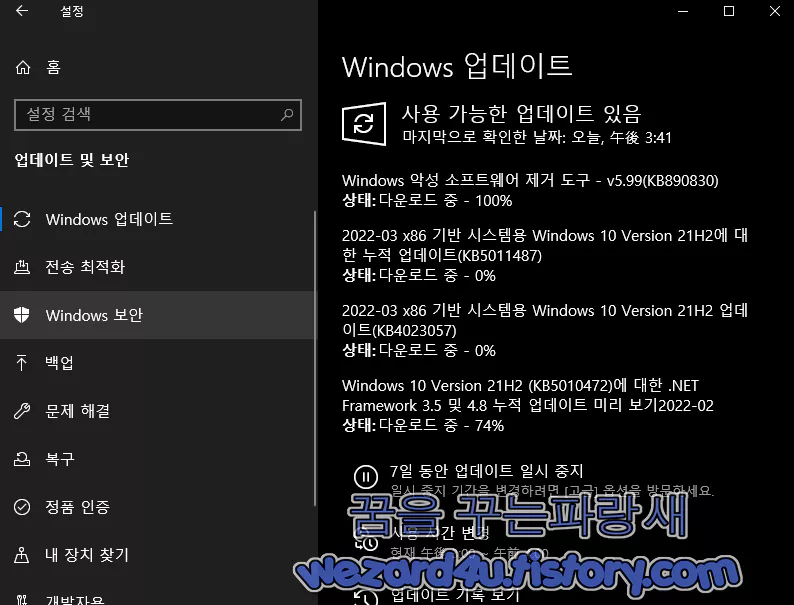The height and width of the screenshot is (605, 794).
Task: Select the Windows 업데이트 sync icon in sidebar
Action: [22, 219]
